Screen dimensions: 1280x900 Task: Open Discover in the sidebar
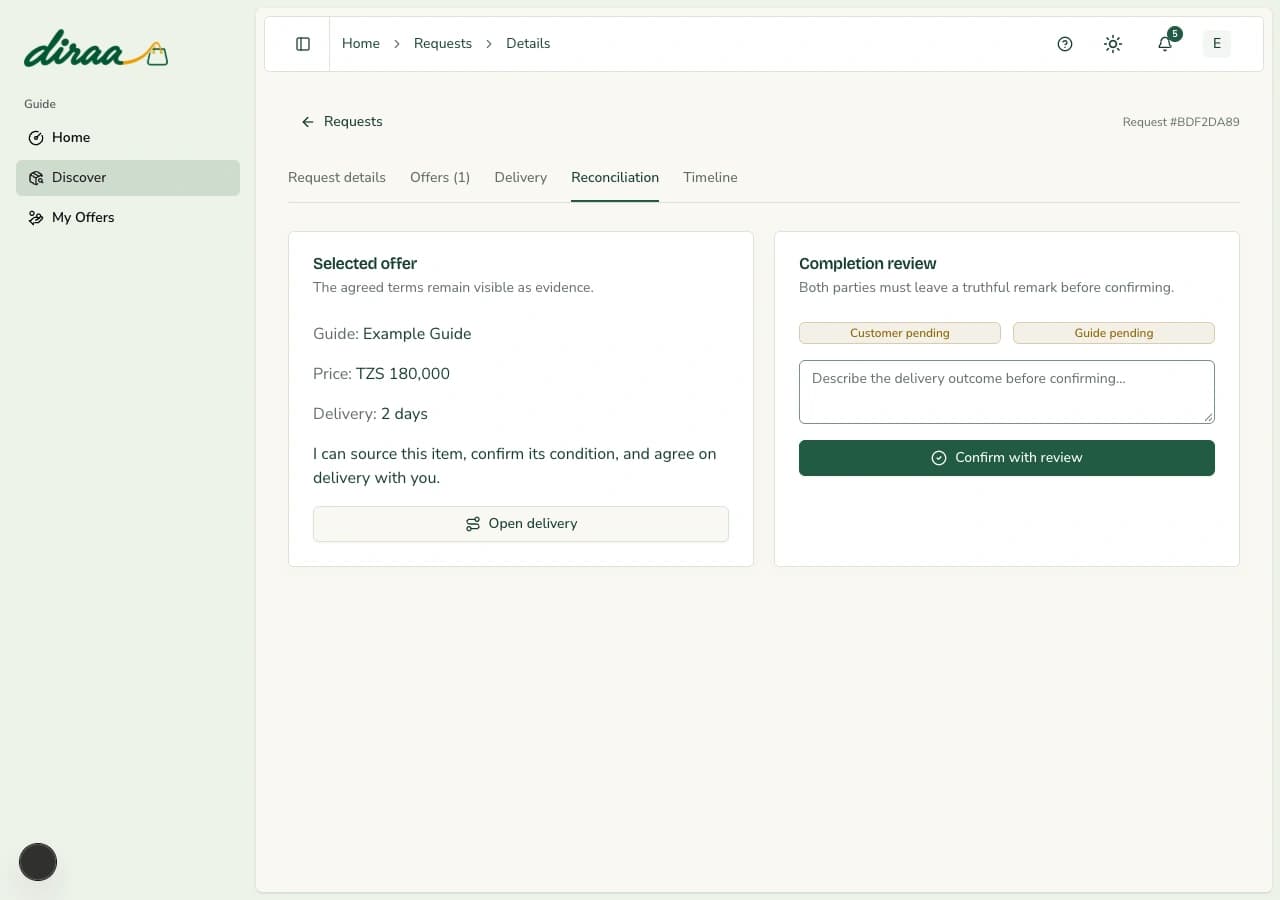[x=128, y=178]
